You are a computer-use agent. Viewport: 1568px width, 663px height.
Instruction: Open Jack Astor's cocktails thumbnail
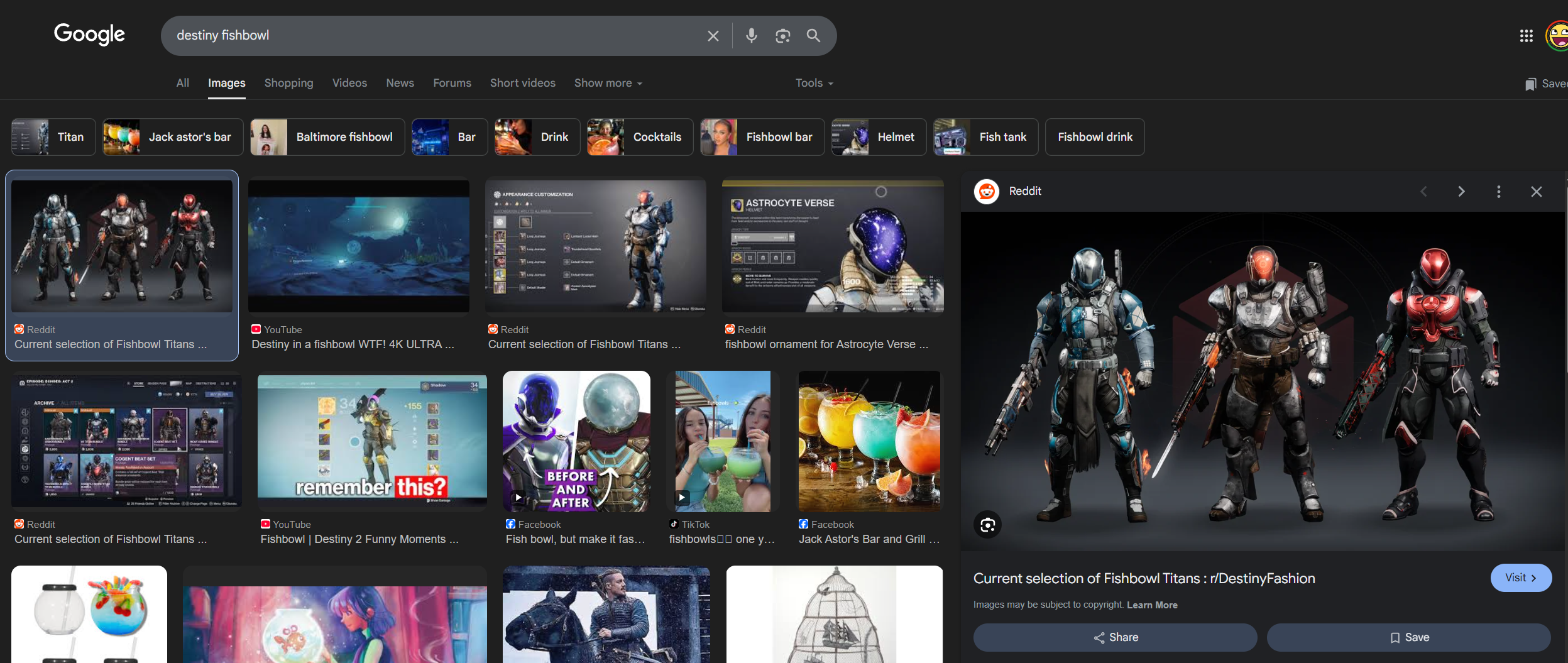pyautogui.click(x=869, y=441)
